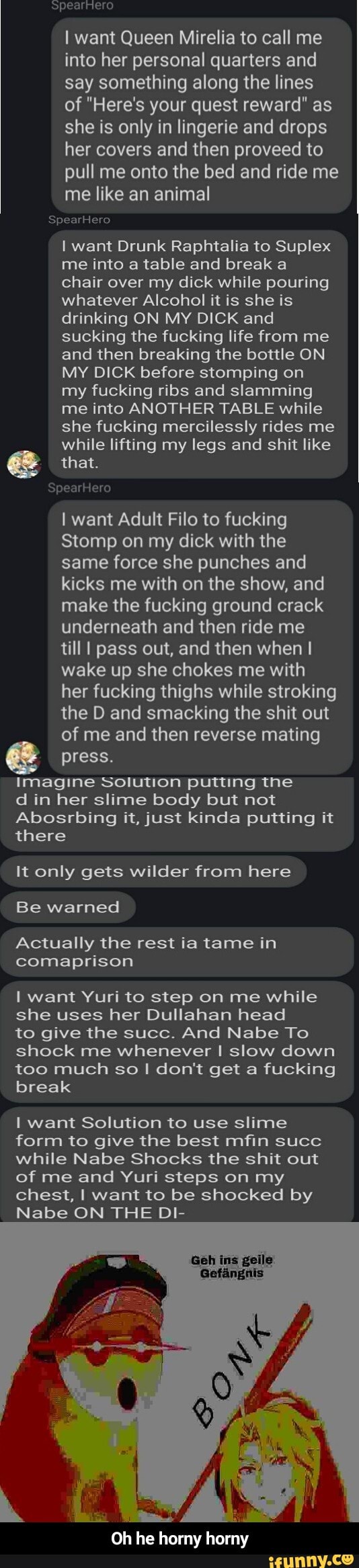Select the 'rest ia tame in comaprison' bubble
The height and width of the screenshot is (1568, 359).
[x=177, y=952]
